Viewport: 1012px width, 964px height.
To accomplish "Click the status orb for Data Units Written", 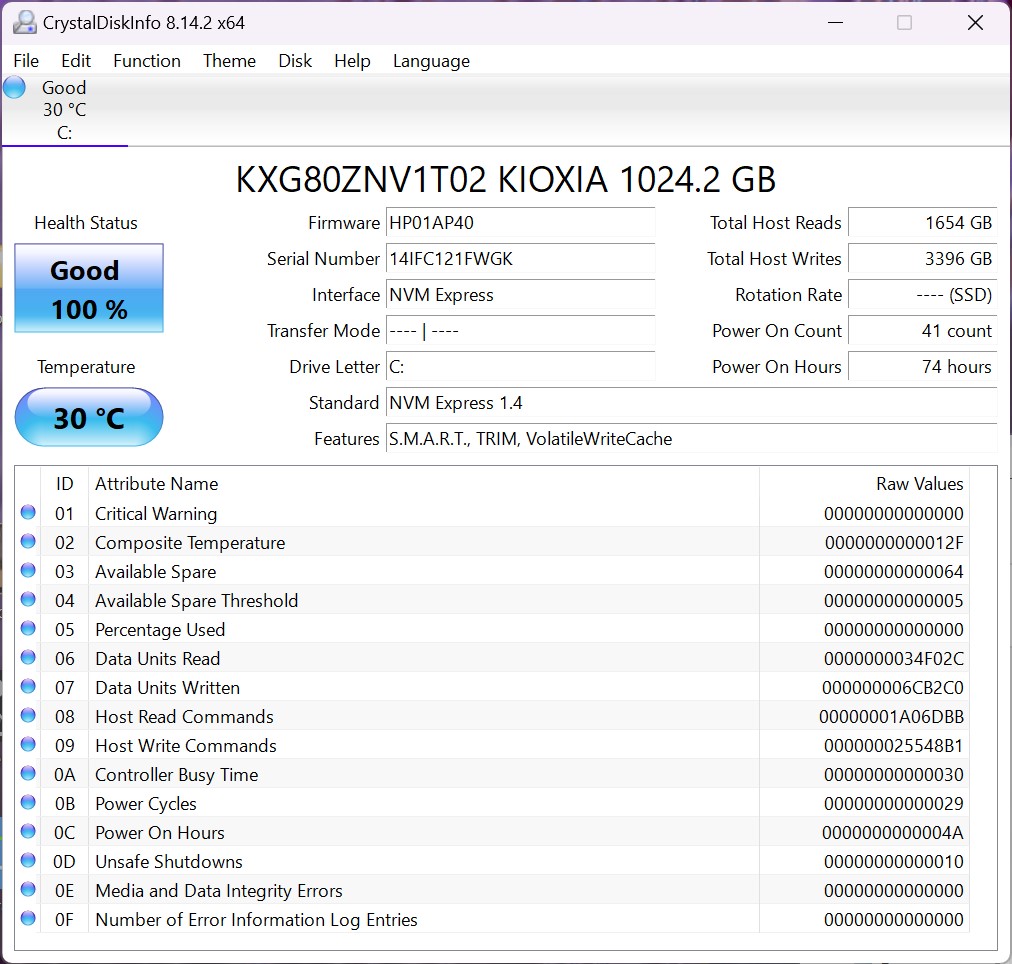I will tap(28, 687).
